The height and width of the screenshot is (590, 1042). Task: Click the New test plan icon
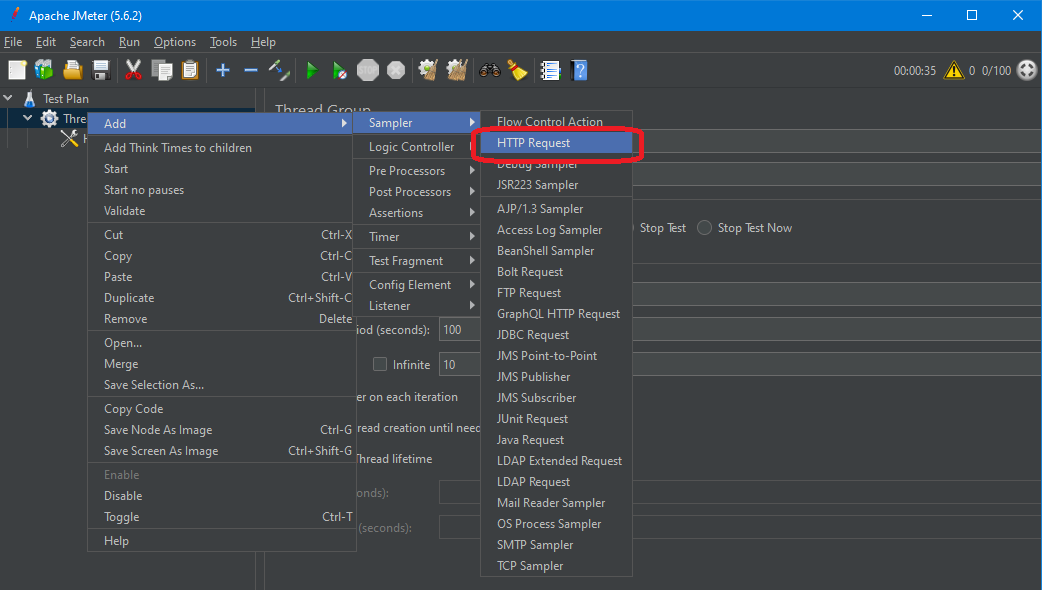[x=17, y=70]
